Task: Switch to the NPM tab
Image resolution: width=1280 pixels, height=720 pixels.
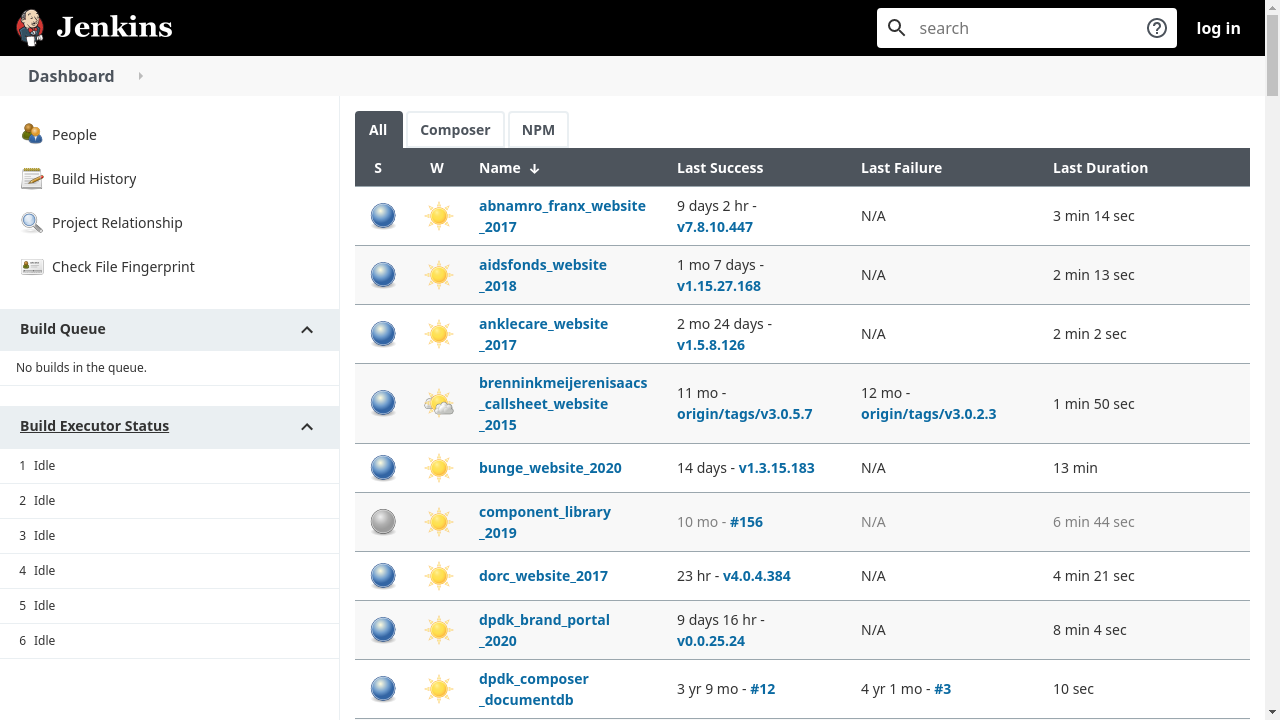Action: [538, 130]
